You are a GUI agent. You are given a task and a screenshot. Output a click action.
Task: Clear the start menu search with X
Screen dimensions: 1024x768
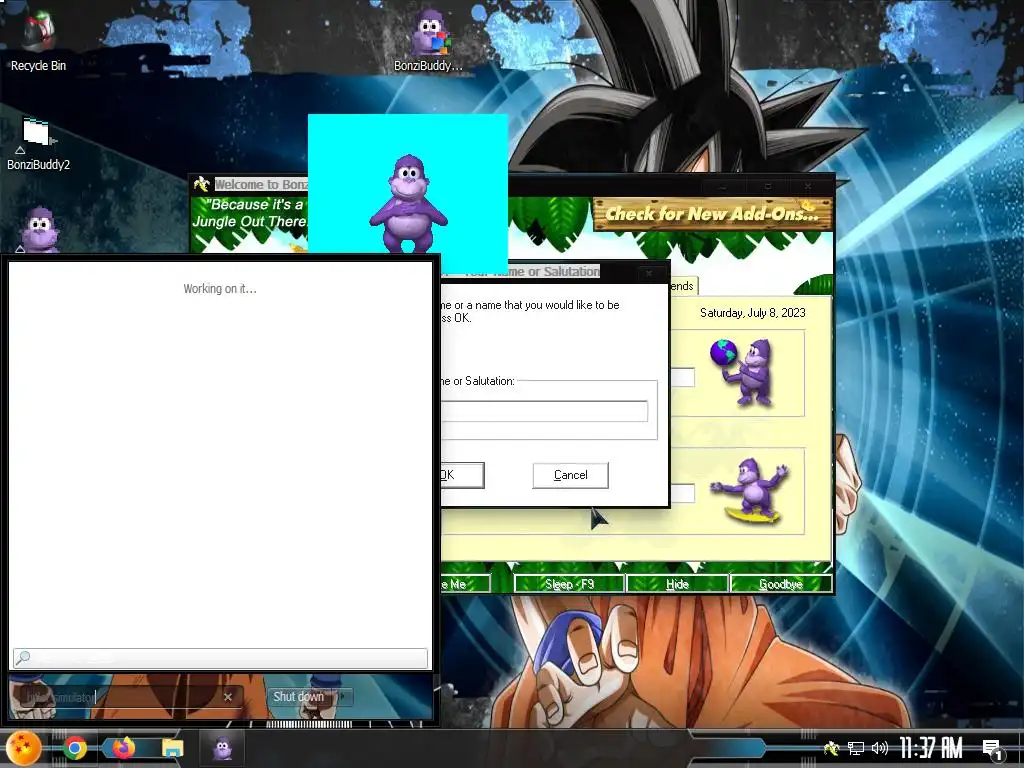(228, 697)
